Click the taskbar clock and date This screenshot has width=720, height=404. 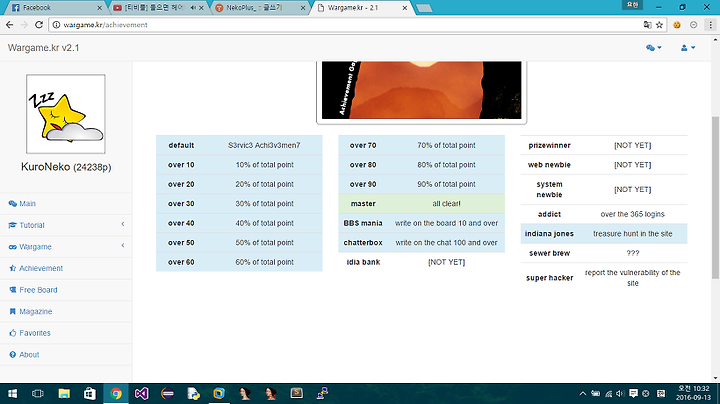(693, 393)
